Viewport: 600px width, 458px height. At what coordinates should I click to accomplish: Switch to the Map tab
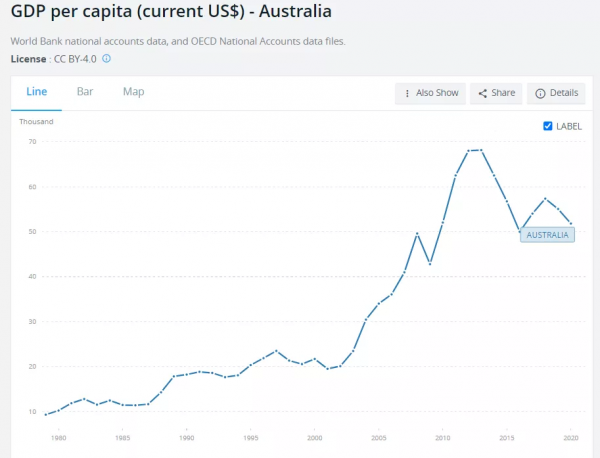coord(134,92)
